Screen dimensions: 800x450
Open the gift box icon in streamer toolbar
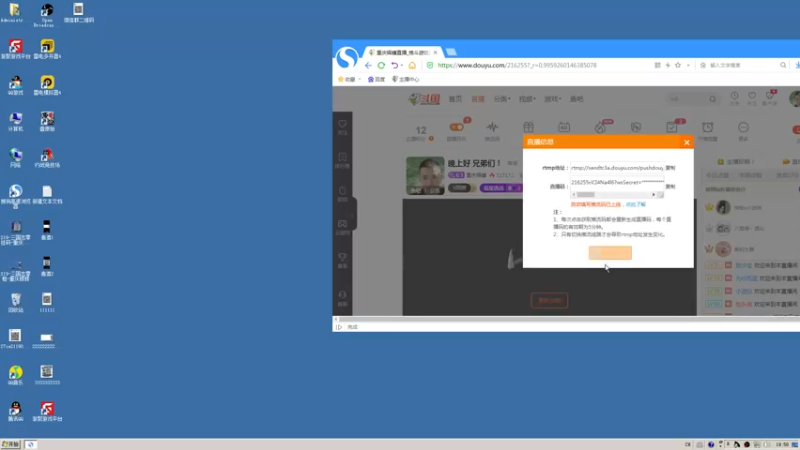tap(529, 128)
